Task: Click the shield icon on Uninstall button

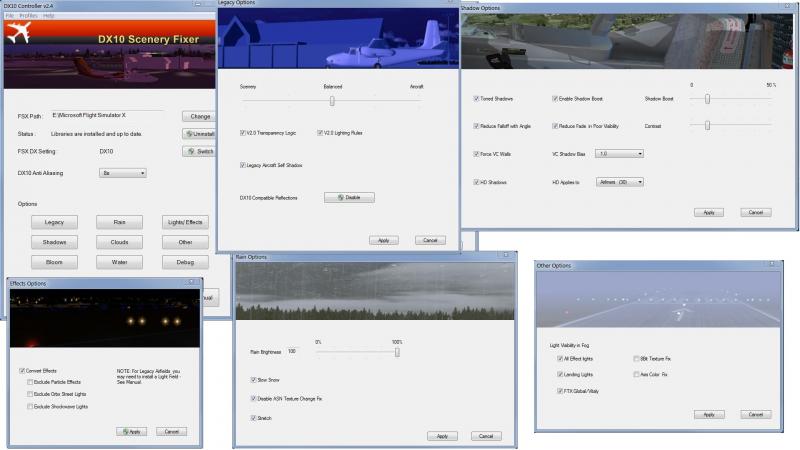Action: [x=189, y=134]
